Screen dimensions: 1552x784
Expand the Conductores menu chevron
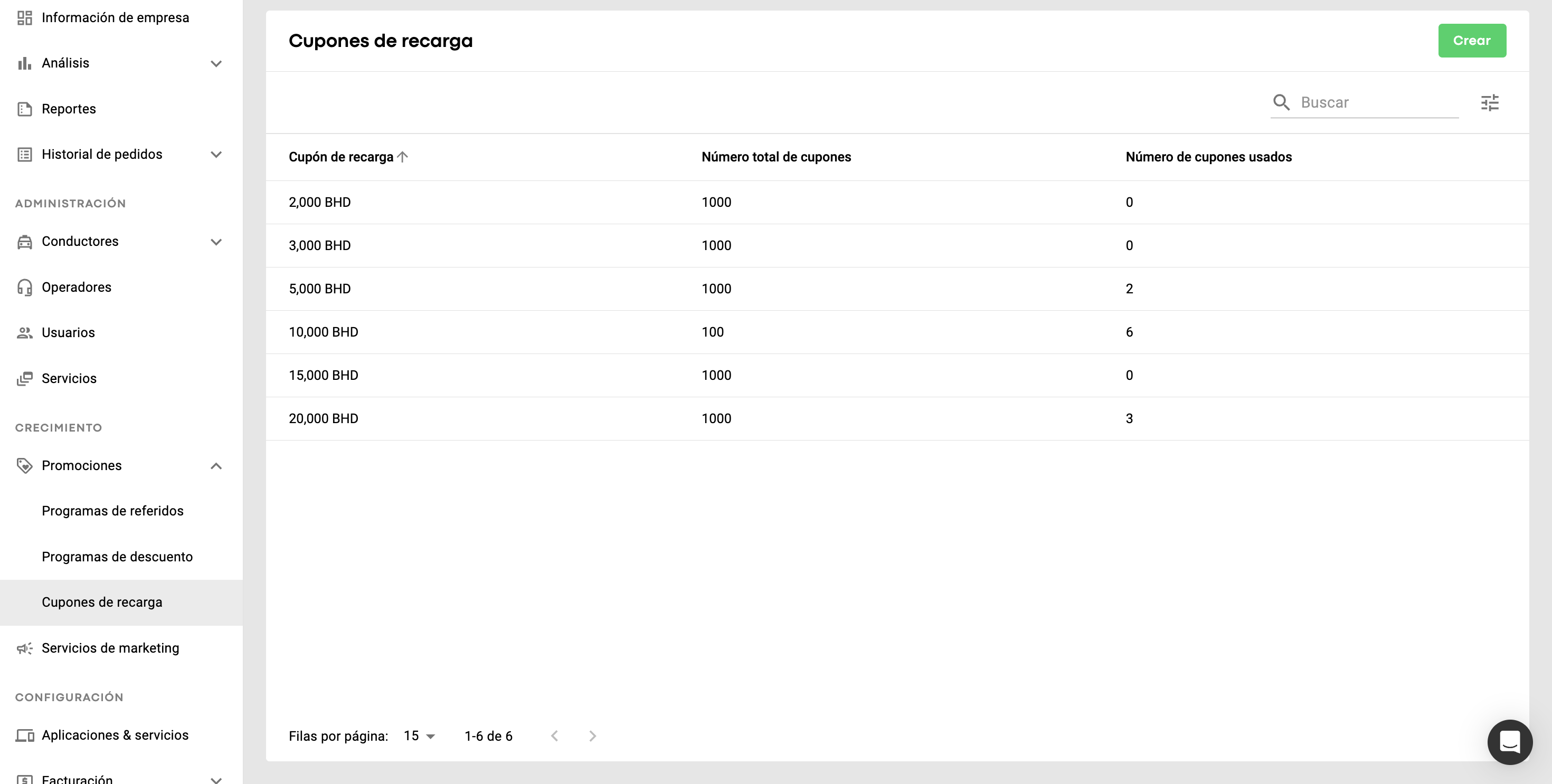click(216, 242)
